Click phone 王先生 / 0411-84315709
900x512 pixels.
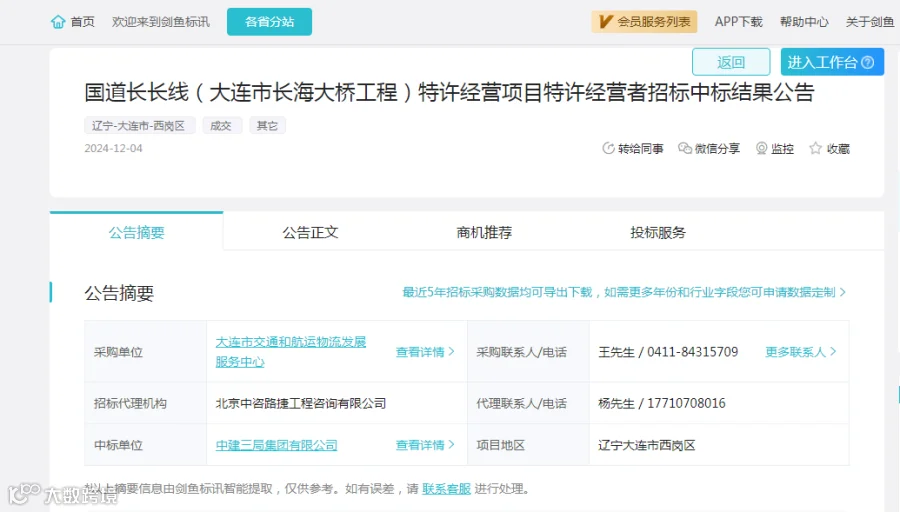click(x=668, y=352)
